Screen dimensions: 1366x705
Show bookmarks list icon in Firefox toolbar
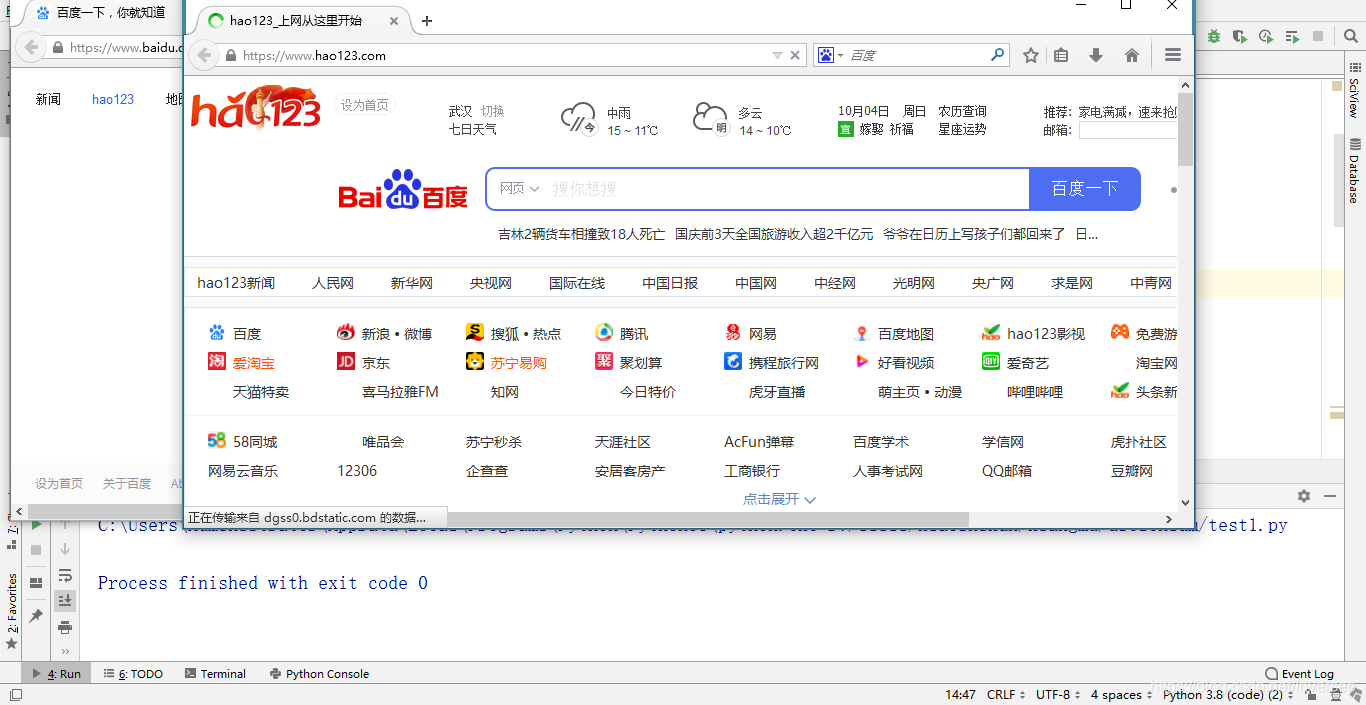[1061, 55]
